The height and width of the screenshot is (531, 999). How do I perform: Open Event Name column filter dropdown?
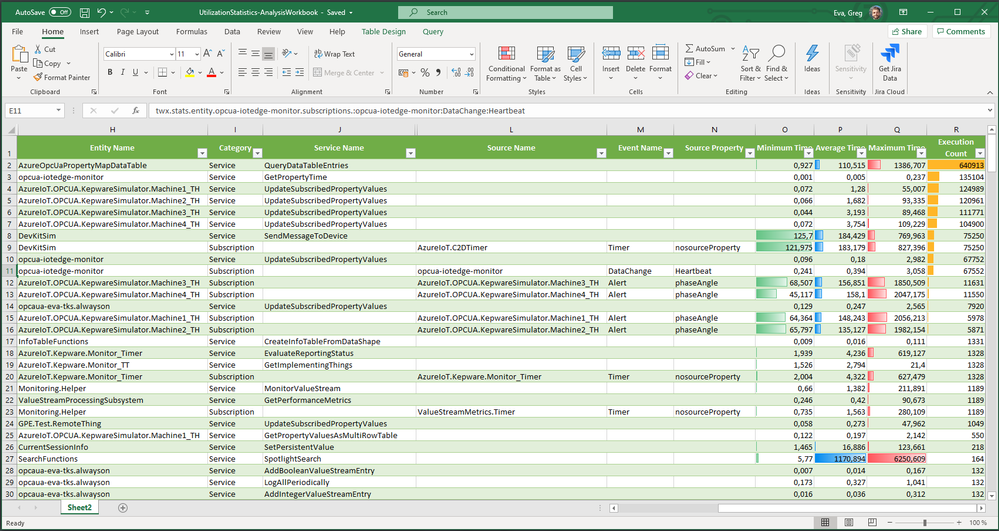pos(668,154)
